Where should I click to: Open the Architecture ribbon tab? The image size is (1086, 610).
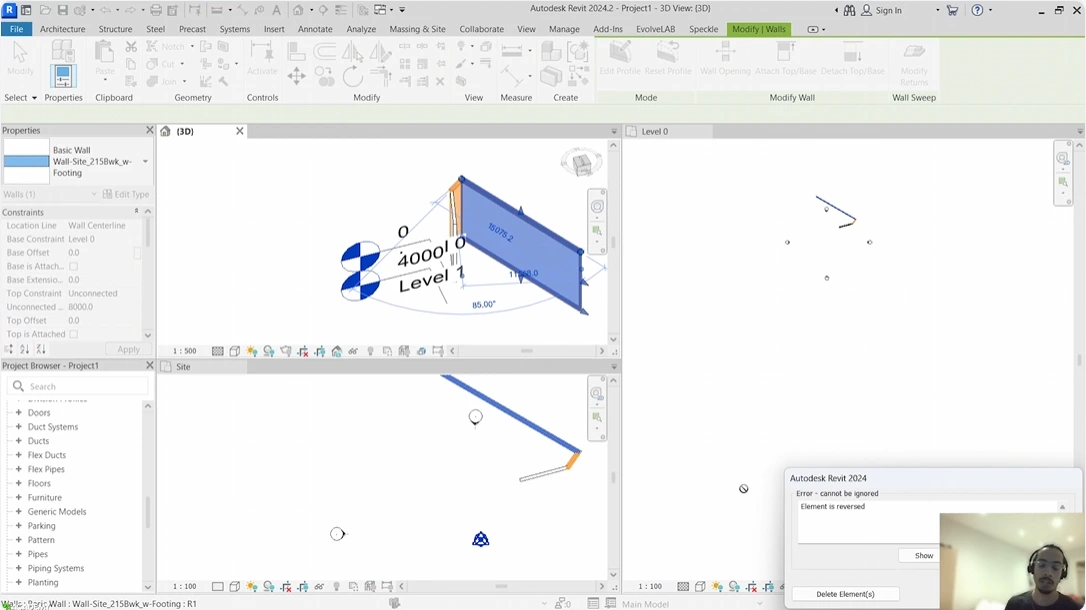(x=62, y=29)
